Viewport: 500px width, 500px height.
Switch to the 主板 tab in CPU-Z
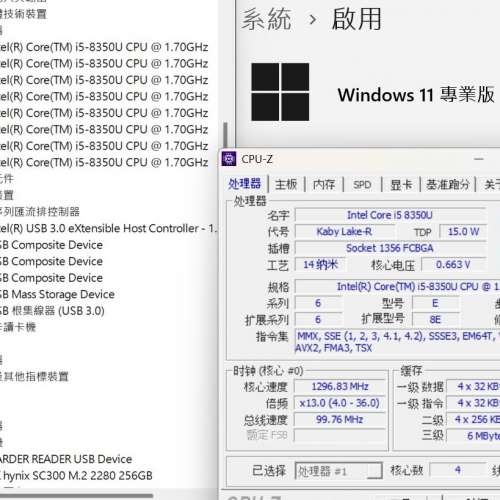286,184
